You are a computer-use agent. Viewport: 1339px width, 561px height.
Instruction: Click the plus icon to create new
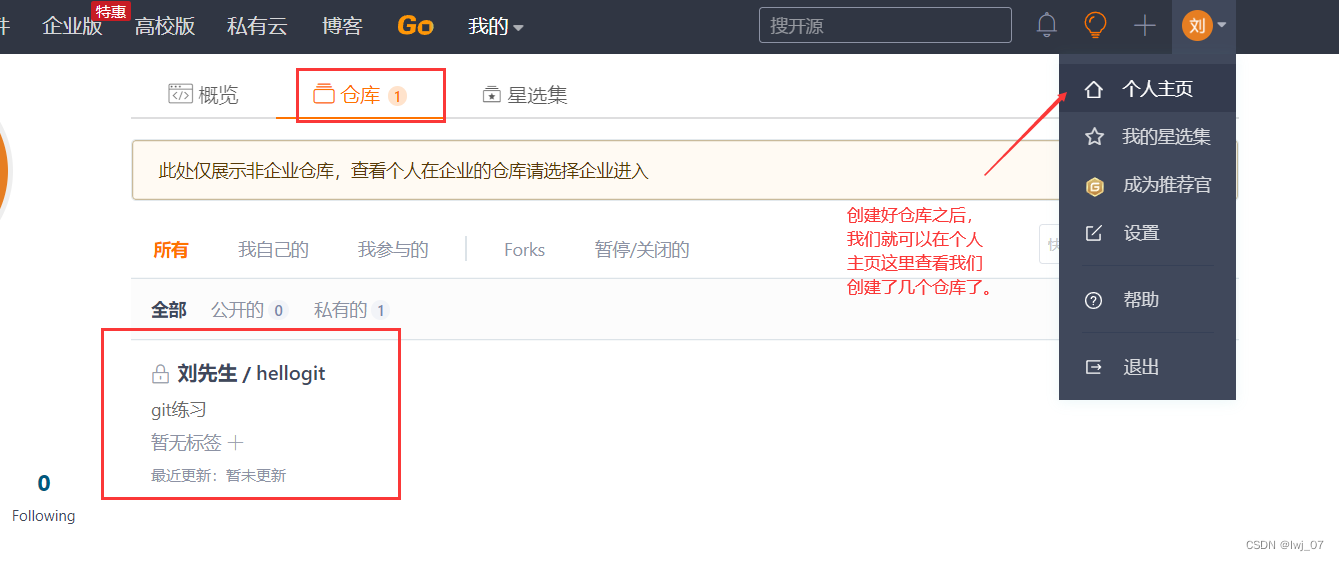pyautogui.click(x=1145, y=26)
